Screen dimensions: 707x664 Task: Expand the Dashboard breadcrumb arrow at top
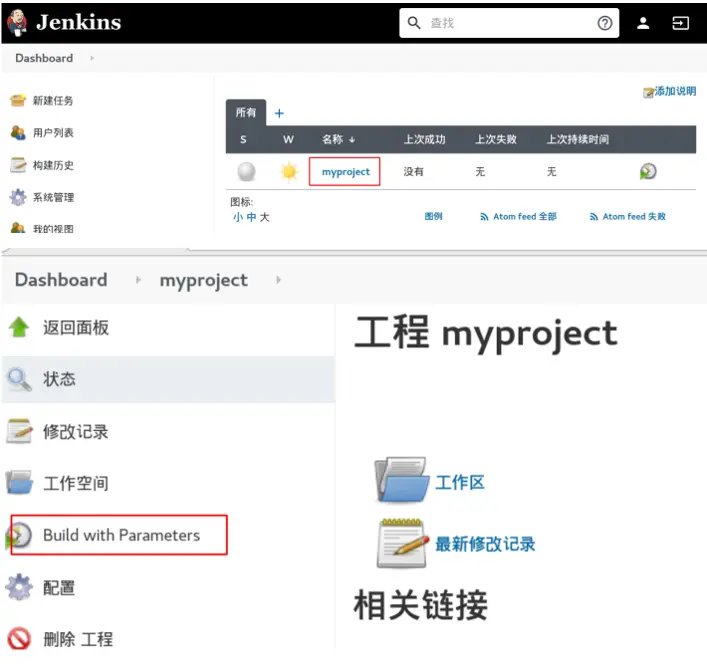[x=92, y=58]
